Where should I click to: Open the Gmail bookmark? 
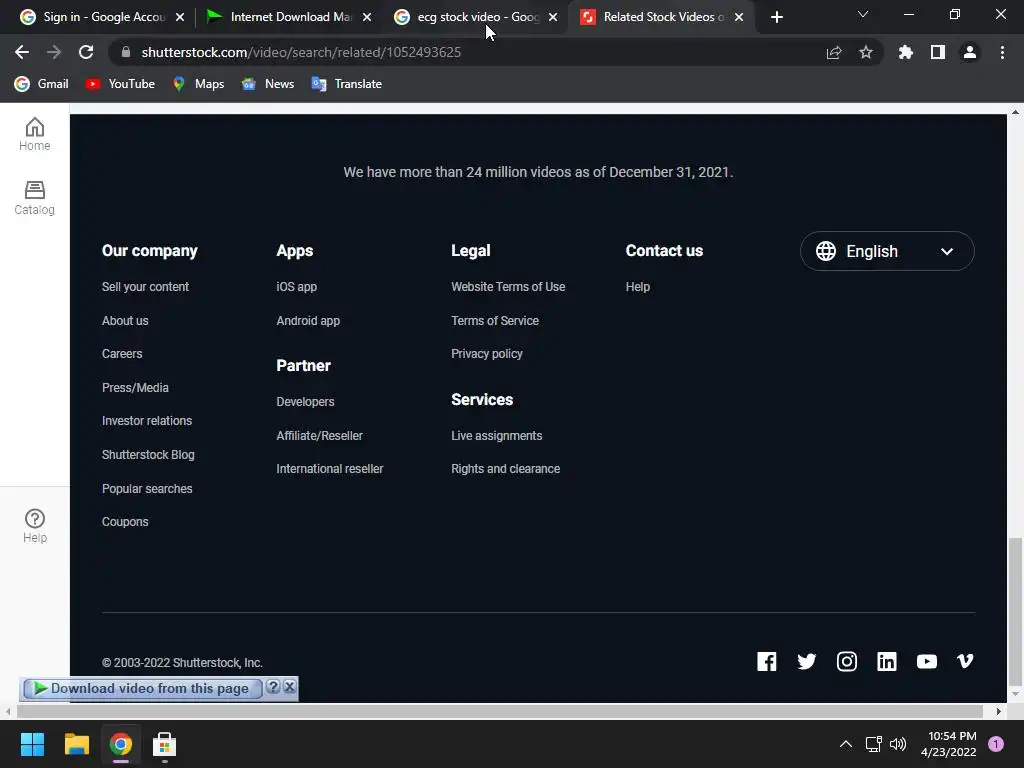(x=42, y=84)
